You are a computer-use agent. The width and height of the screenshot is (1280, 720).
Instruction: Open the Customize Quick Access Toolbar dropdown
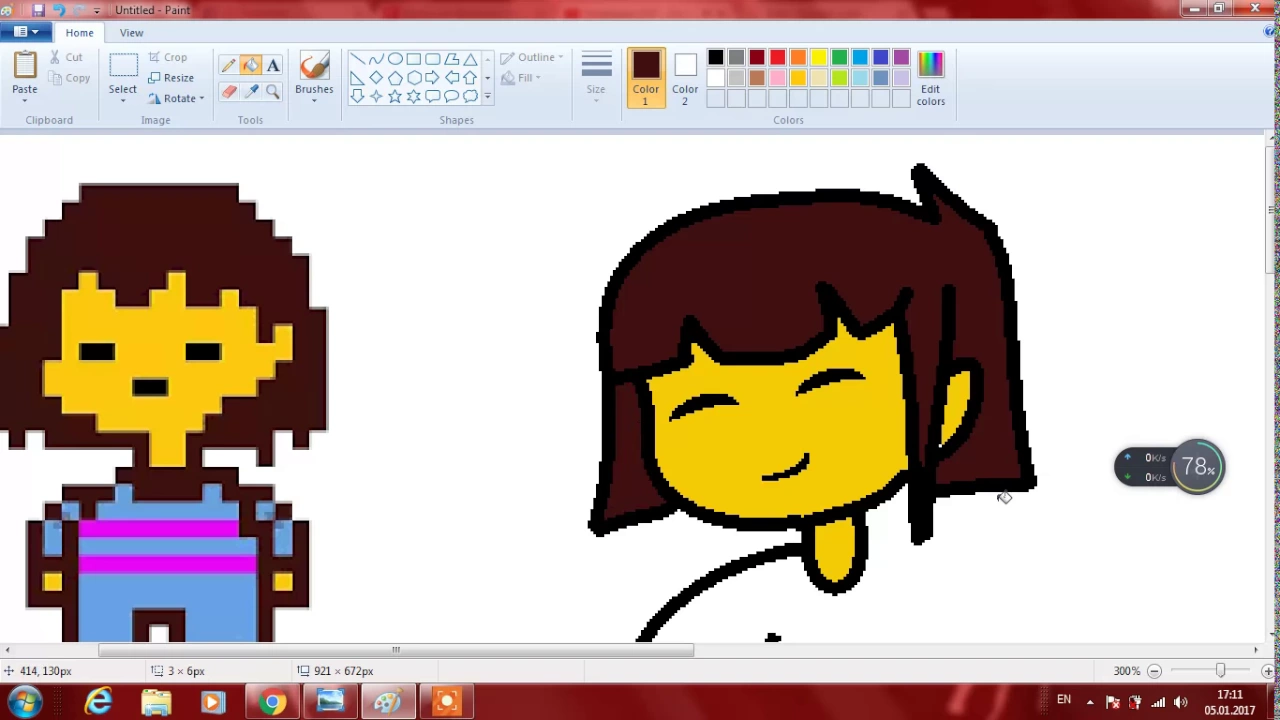tap(97, 10)
